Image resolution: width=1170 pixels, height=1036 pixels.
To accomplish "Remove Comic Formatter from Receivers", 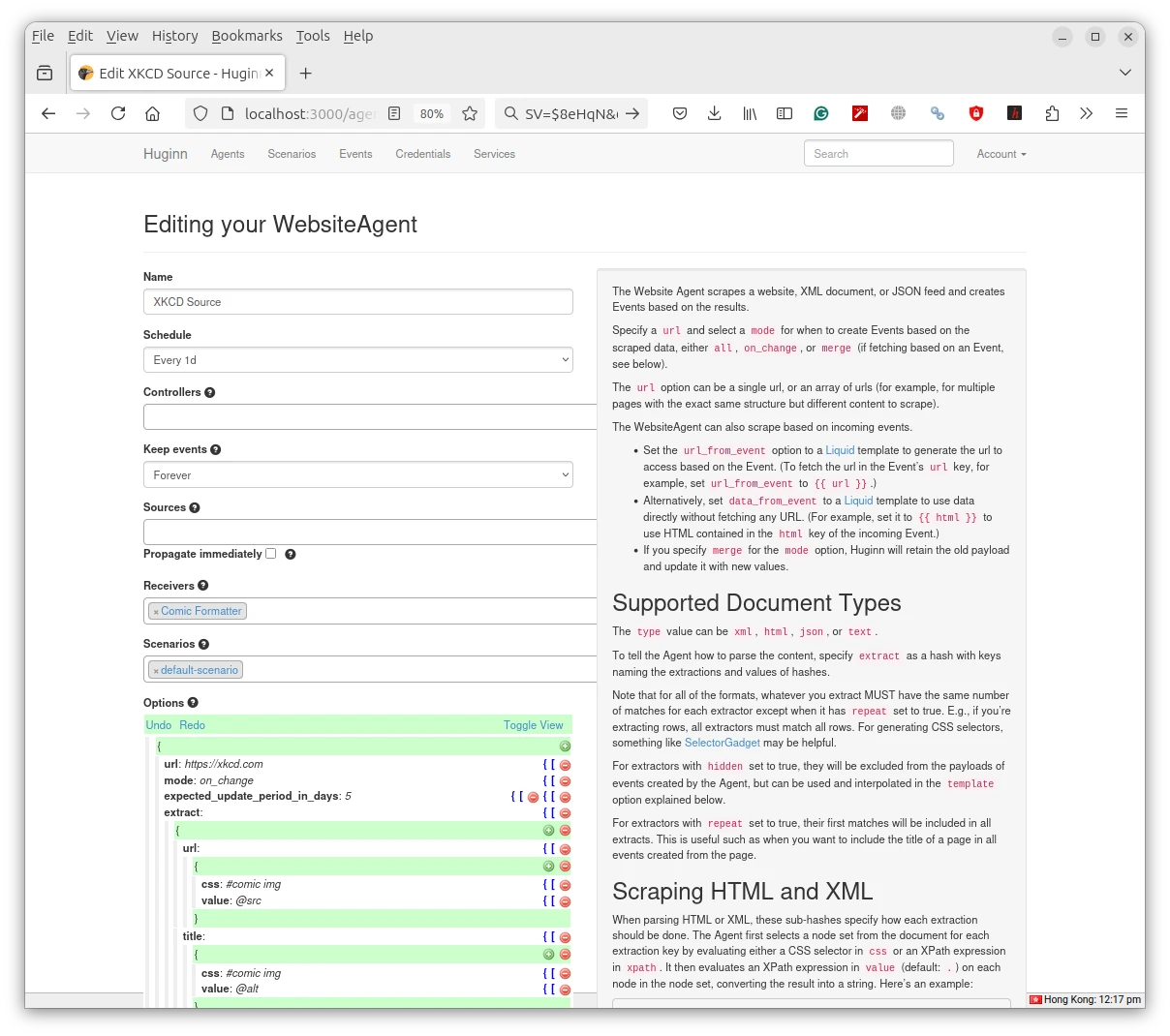I will [x=156, y=612].
